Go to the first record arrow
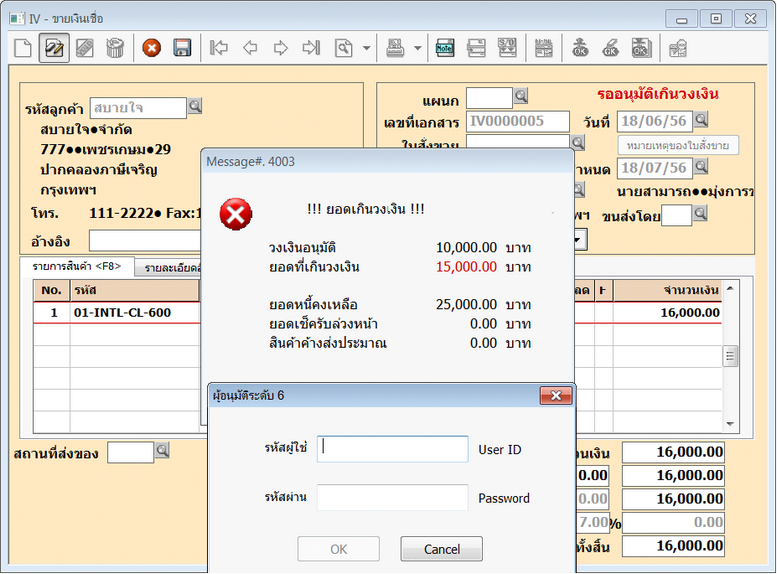The height and width of the screenshot is (574, 777). [x=219, y=47]
